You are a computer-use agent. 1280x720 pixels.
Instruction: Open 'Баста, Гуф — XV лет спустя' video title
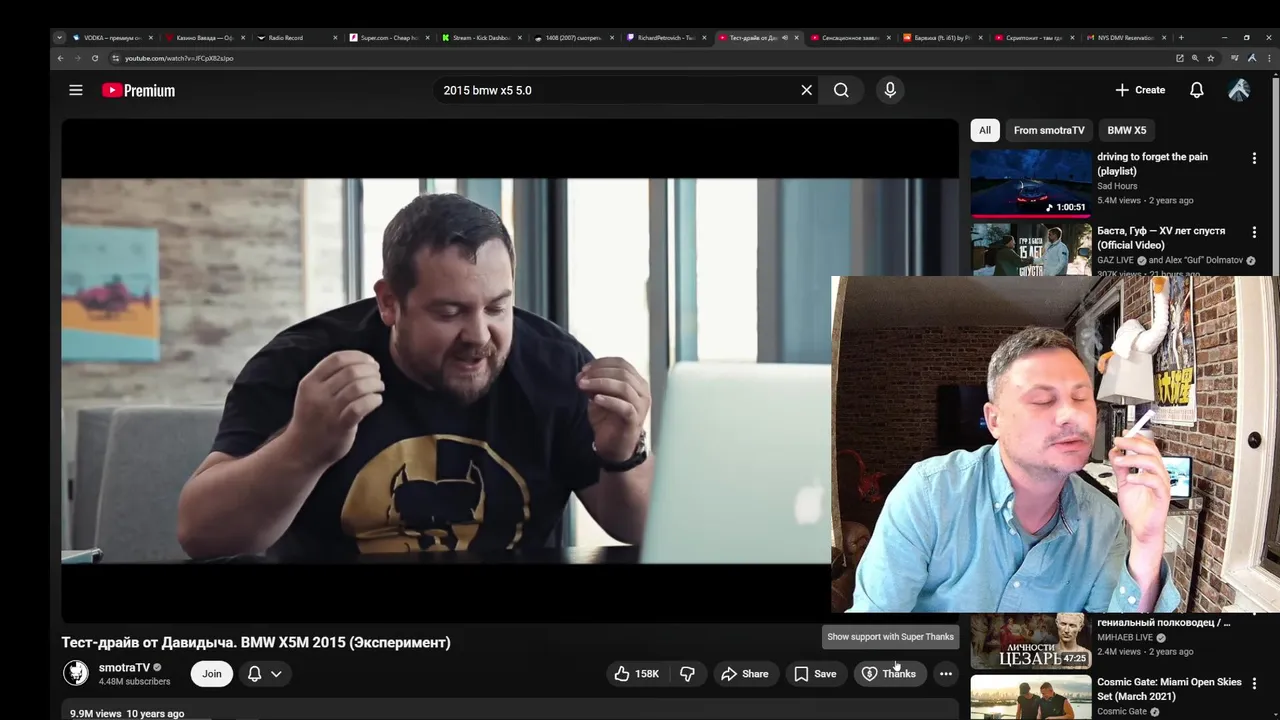1161,238
